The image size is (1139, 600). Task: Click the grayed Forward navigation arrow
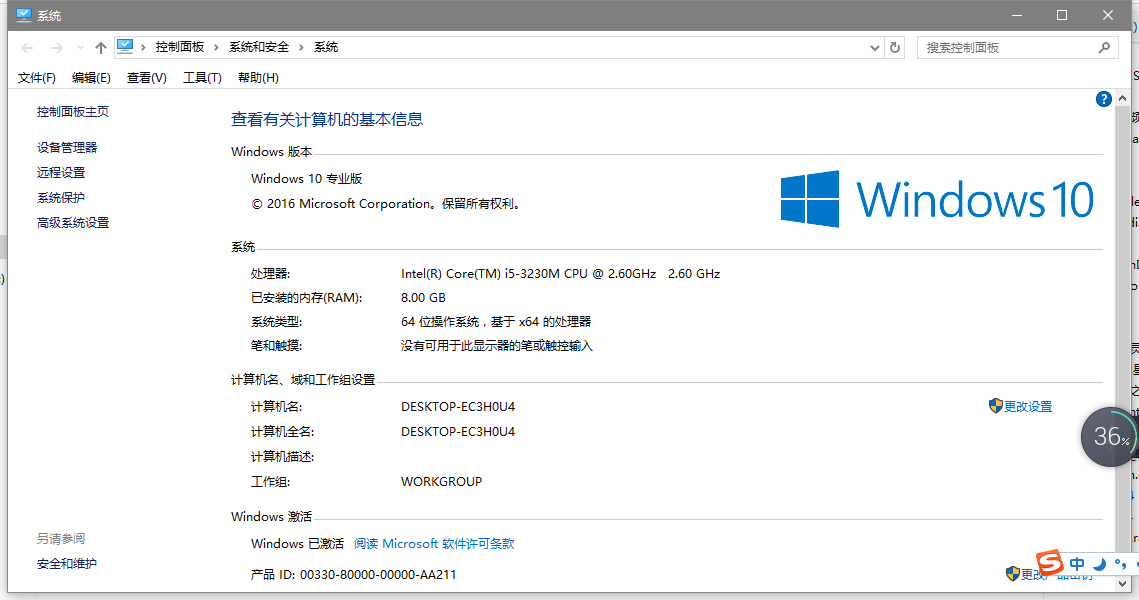point(57,47)
